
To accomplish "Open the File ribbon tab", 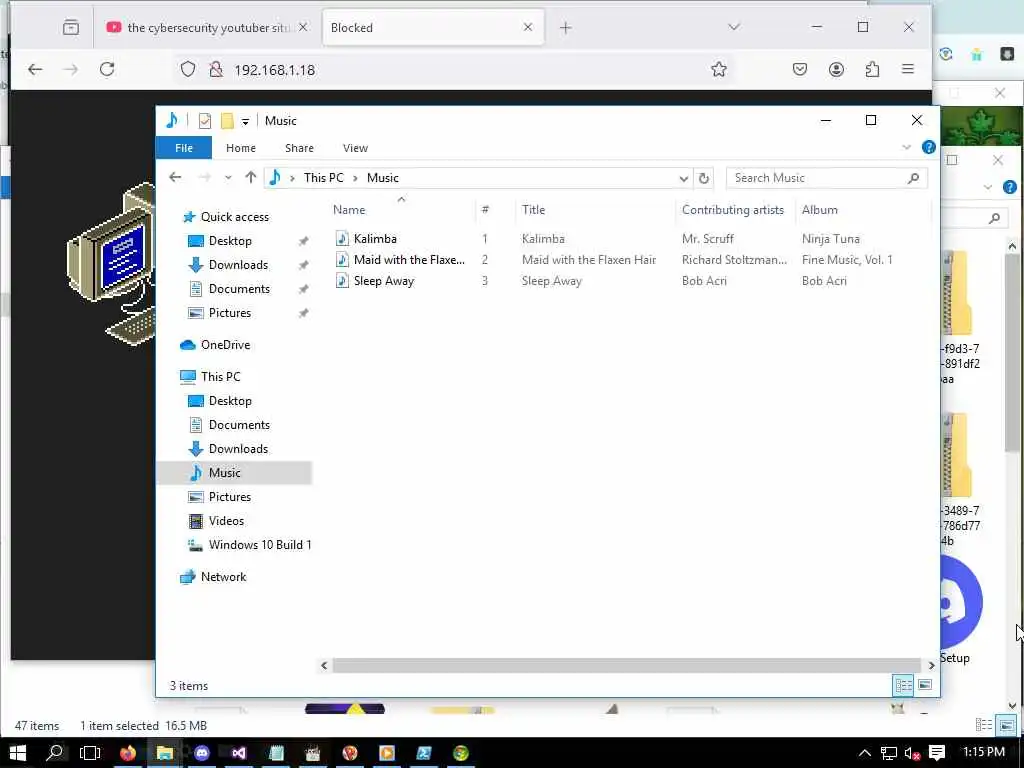I will [x=184, y=148].
